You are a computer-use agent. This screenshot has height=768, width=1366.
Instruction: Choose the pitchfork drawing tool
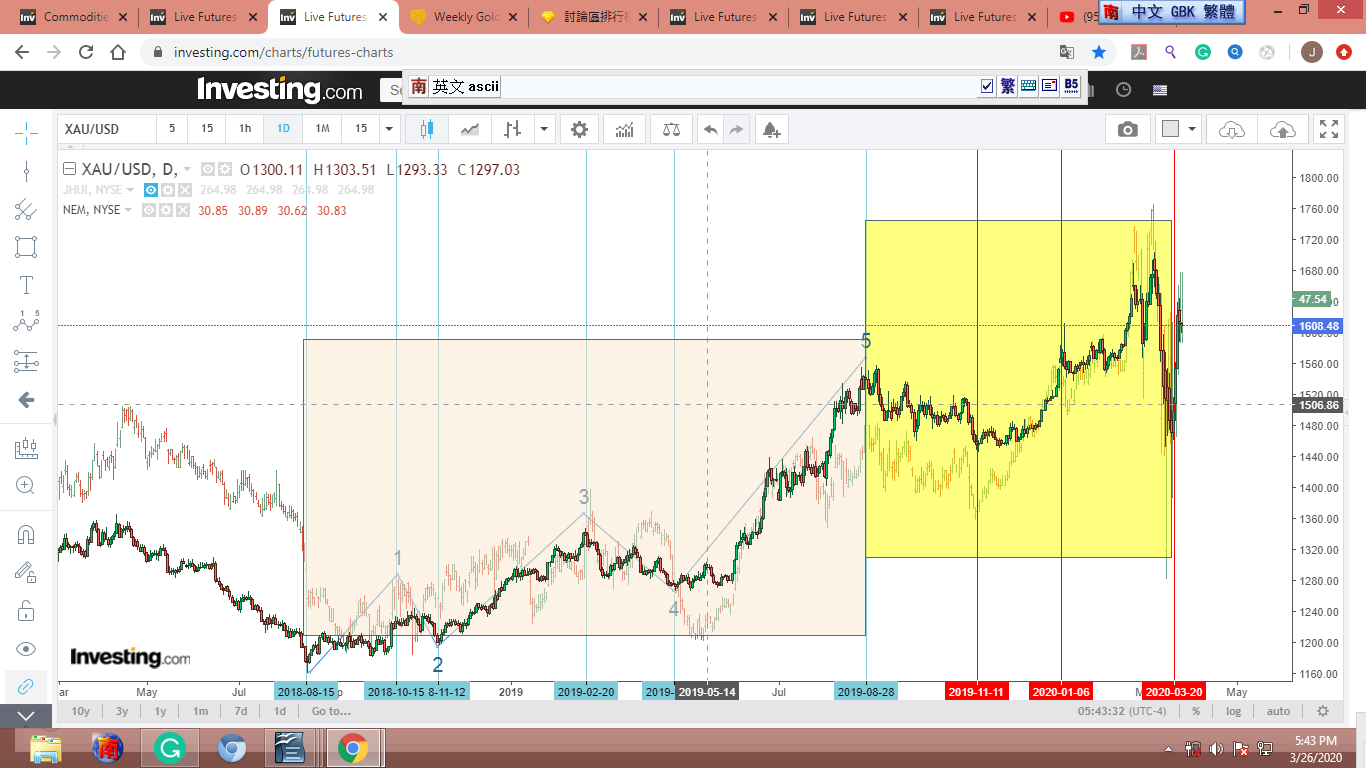[26, 209]
